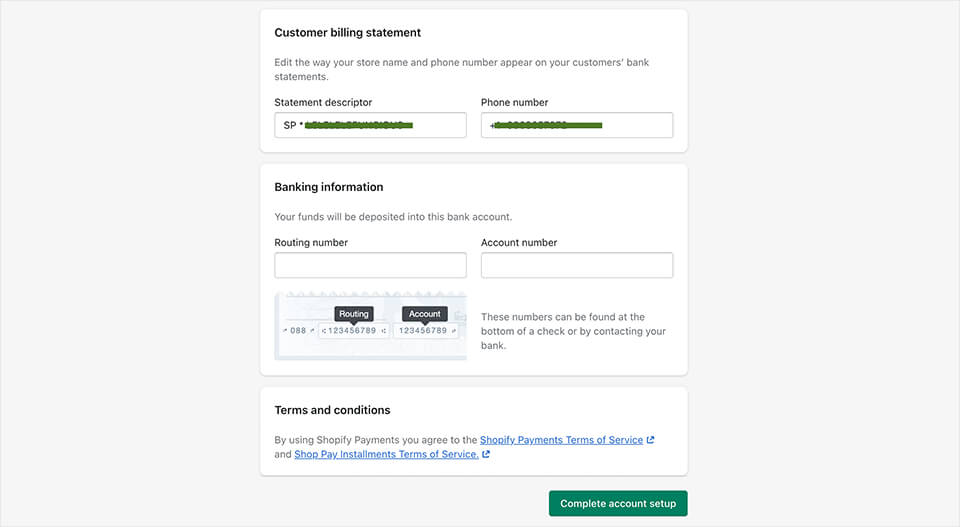Click the "Phone number" field label
Screen dimensions: 960x527
tap(514, 102)
